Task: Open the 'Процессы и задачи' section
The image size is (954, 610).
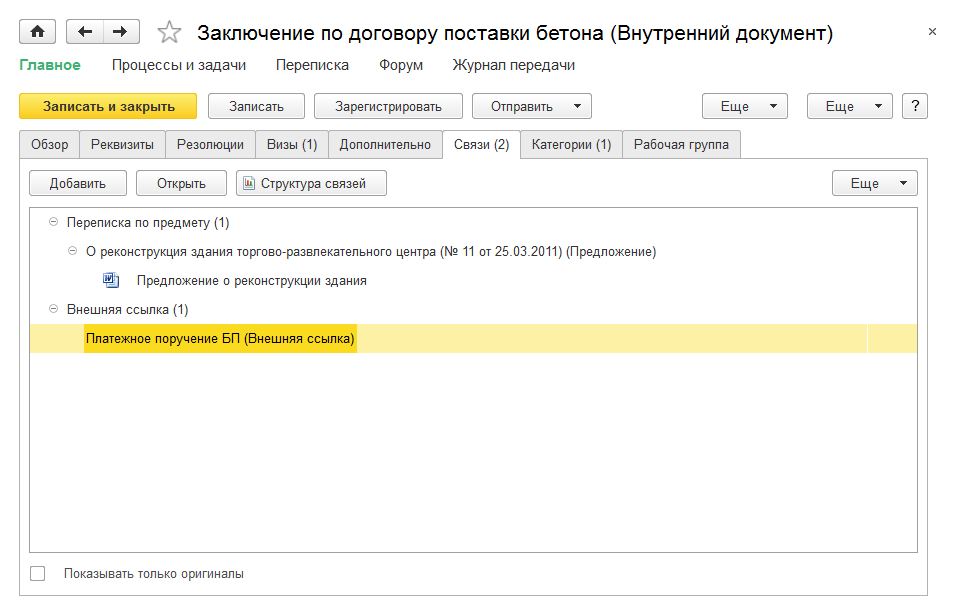Action: tap(178, 65)
